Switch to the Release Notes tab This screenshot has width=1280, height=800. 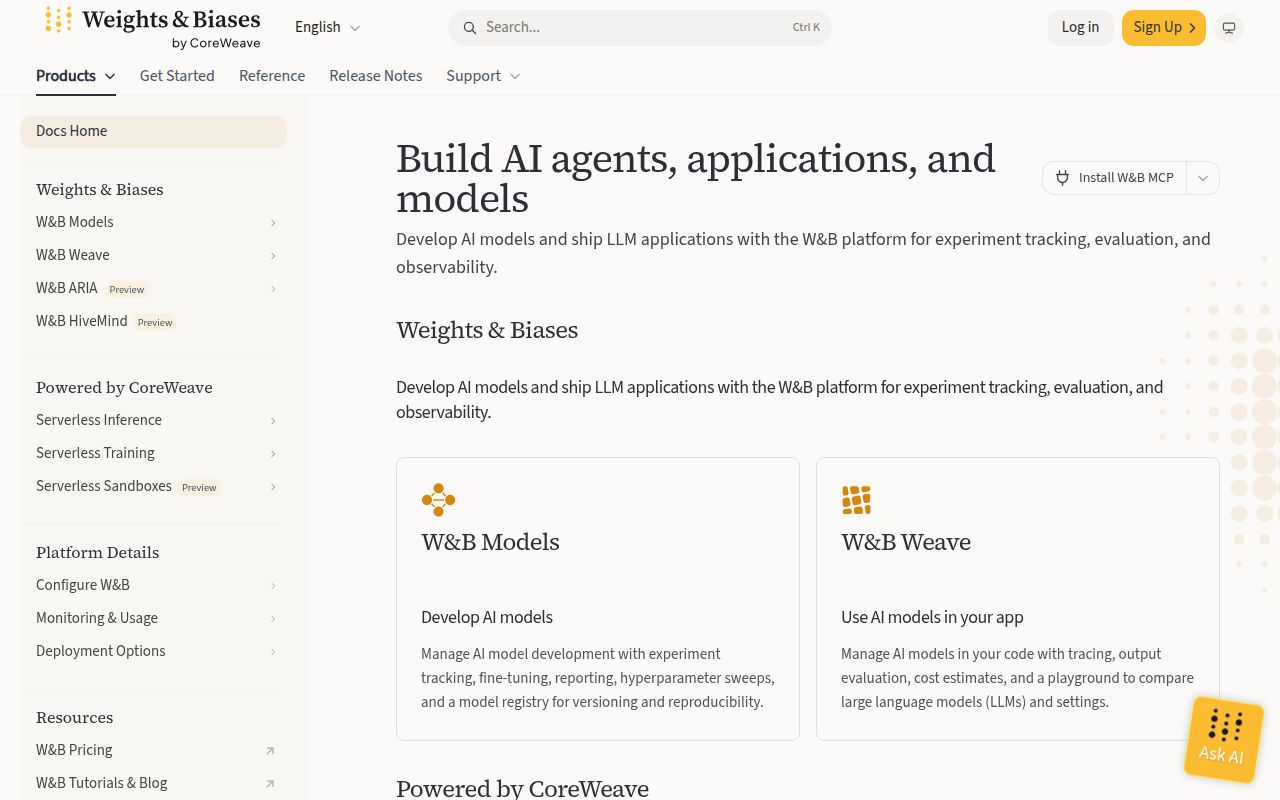pyautogui.click(x=376, y=76)
